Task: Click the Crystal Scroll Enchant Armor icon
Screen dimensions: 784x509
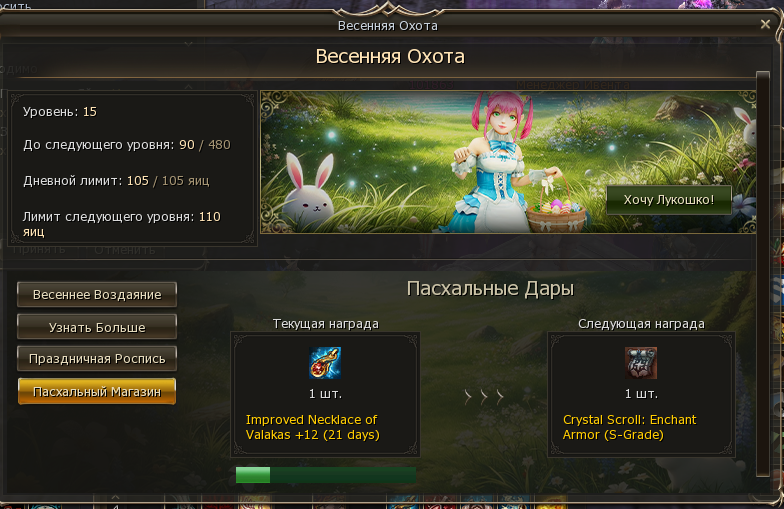Action: click(641, 362)
